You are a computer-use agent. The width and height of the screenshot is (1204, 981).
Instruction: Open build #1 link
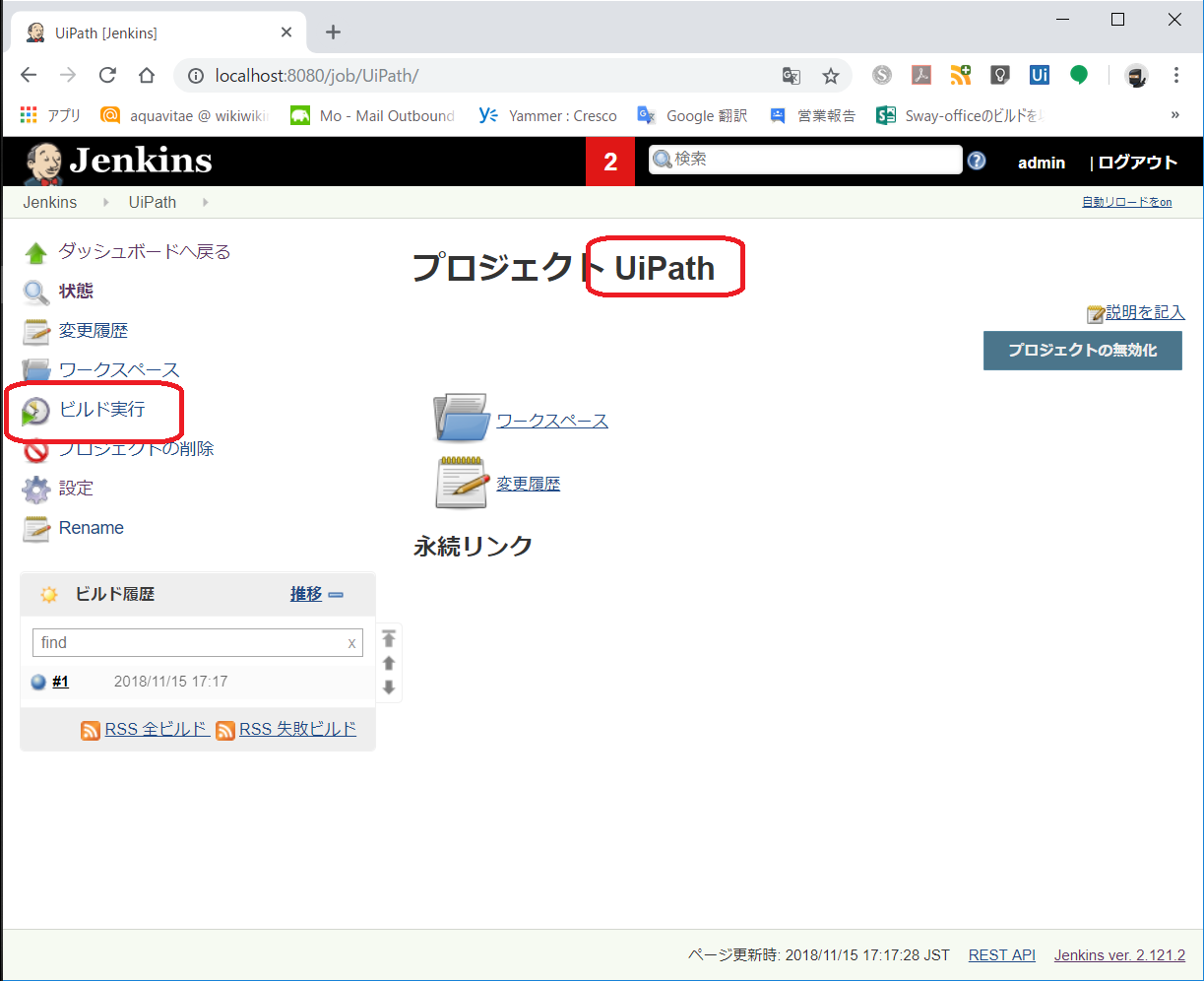click(x=60, y=682)
